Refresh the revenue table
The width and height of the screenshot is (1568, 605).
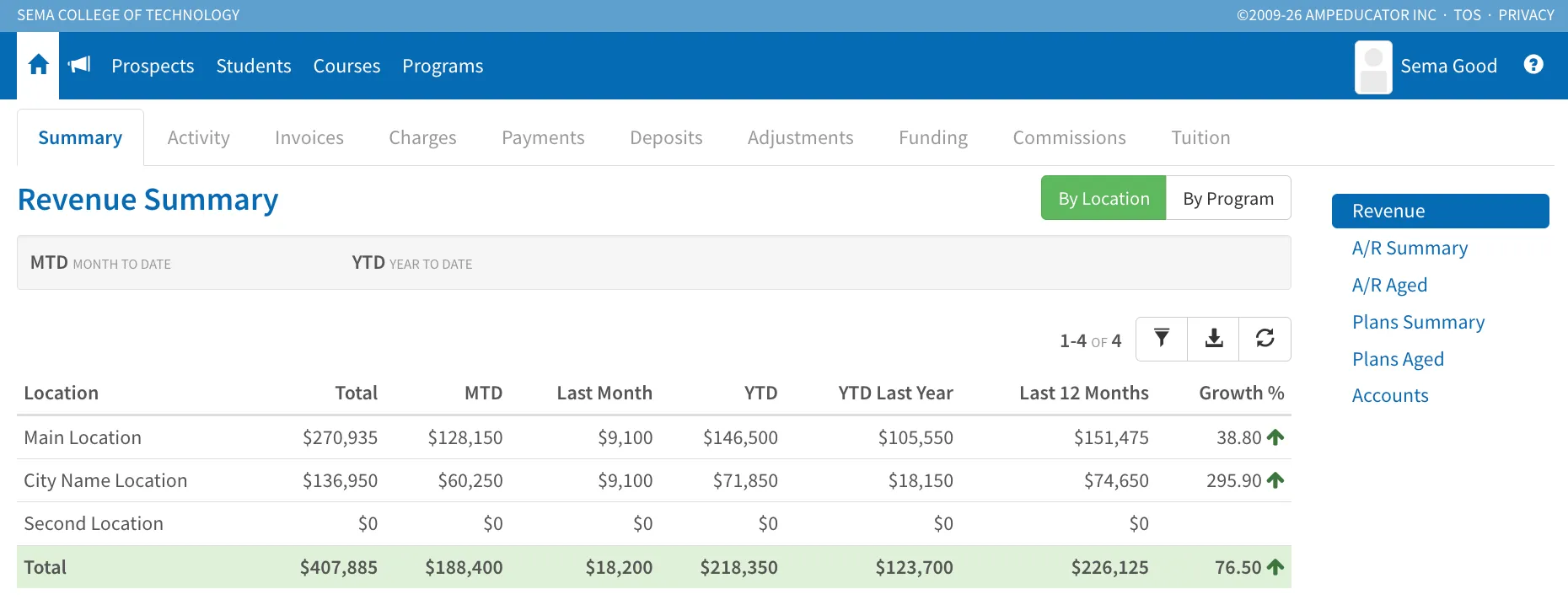pos(1265,339)
